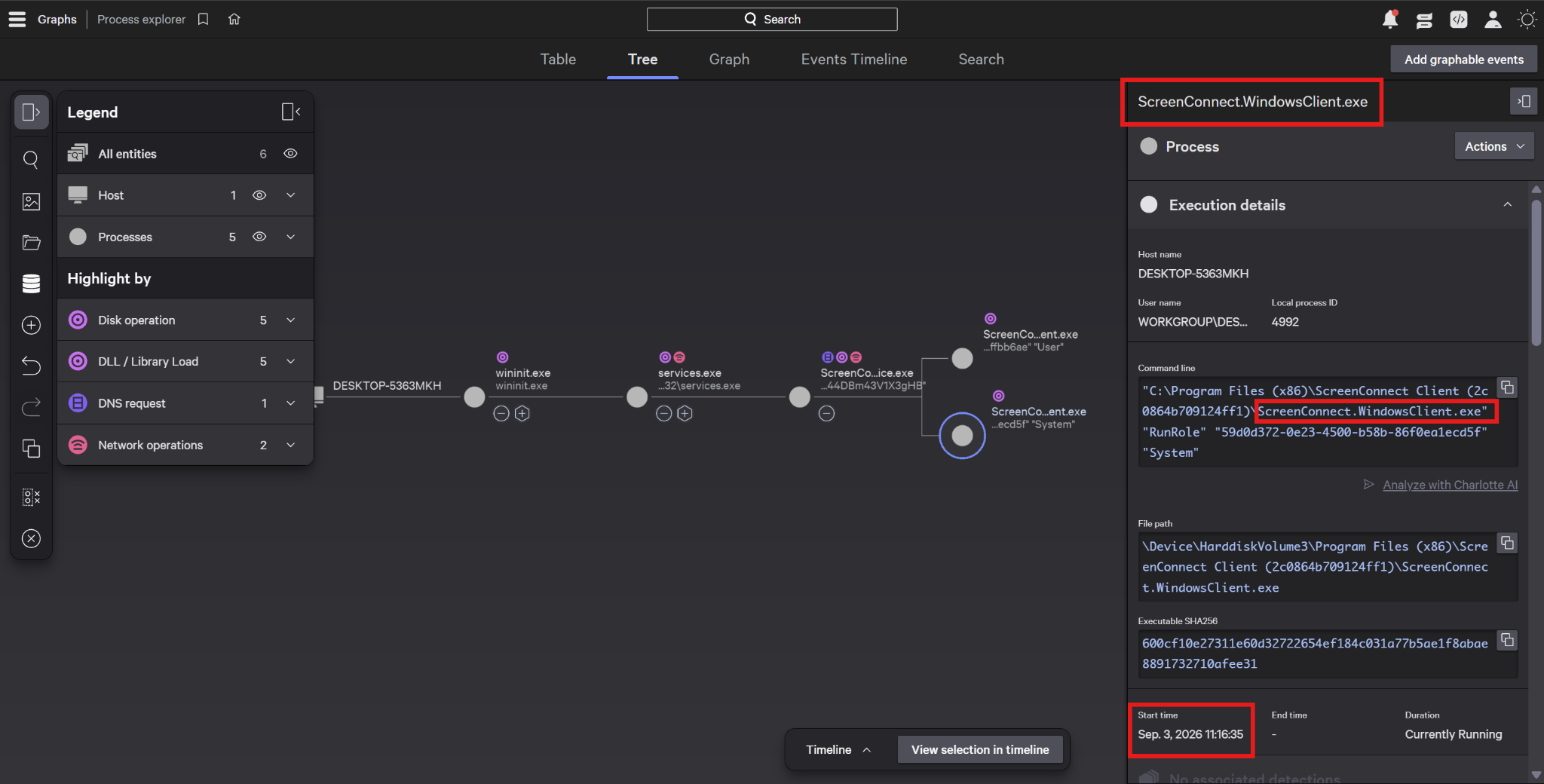Screen dimensions: 1544x784
Task: Click the Network operations highlight swatch
Action: (78, 445)
